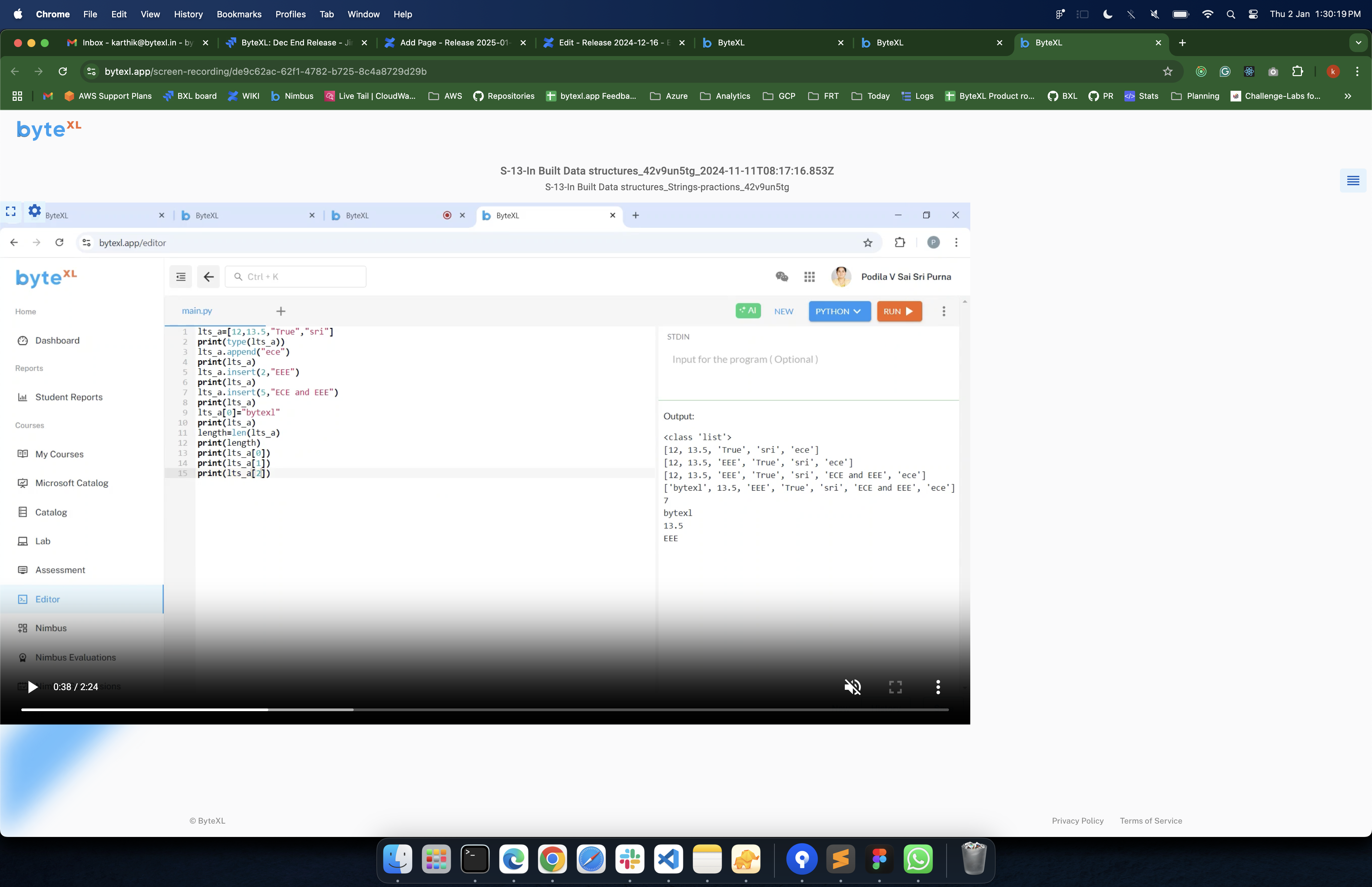Open Spotlight search in menu bar
The image size is (1372, 887).
[1231, 14]
